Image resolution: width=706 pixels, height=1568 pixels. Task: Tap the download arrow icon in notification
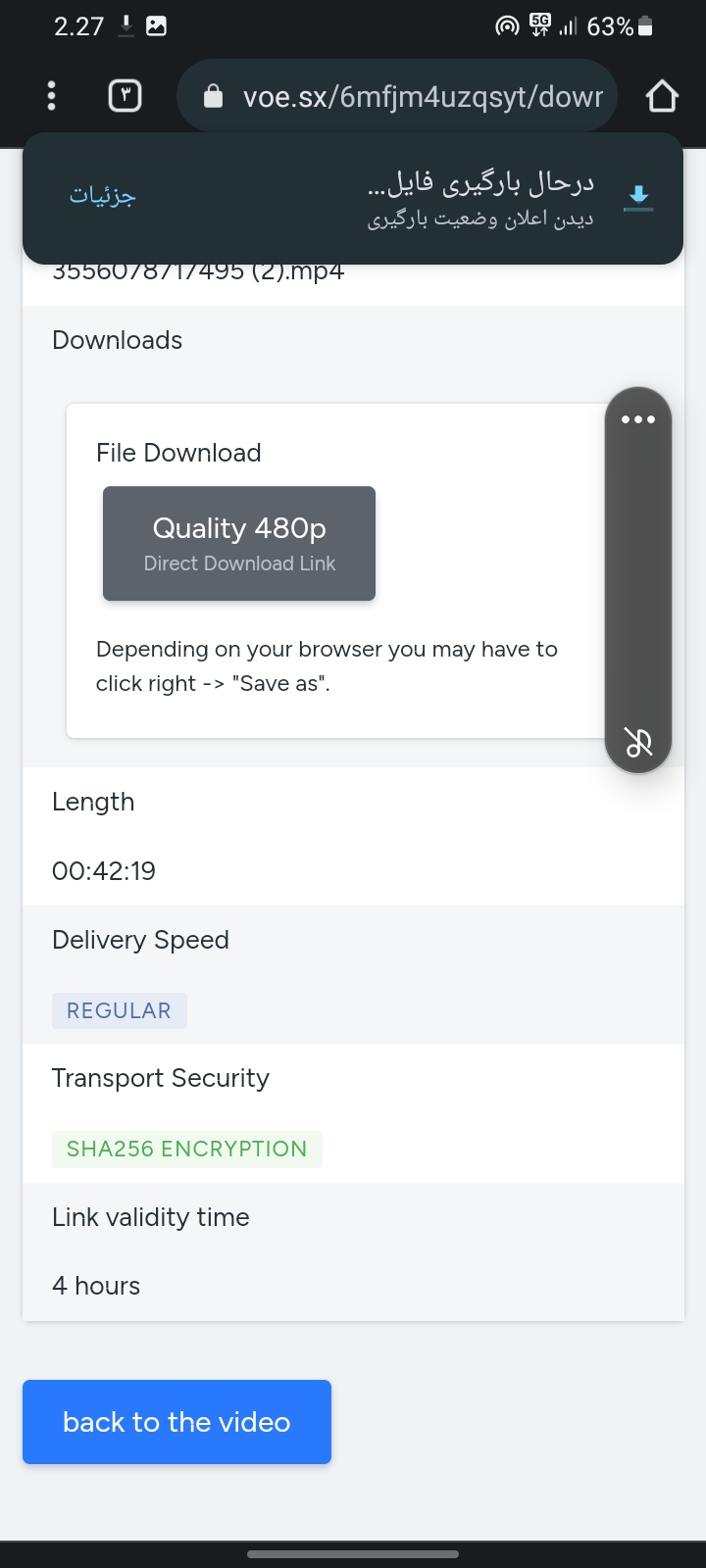(638, 197)
